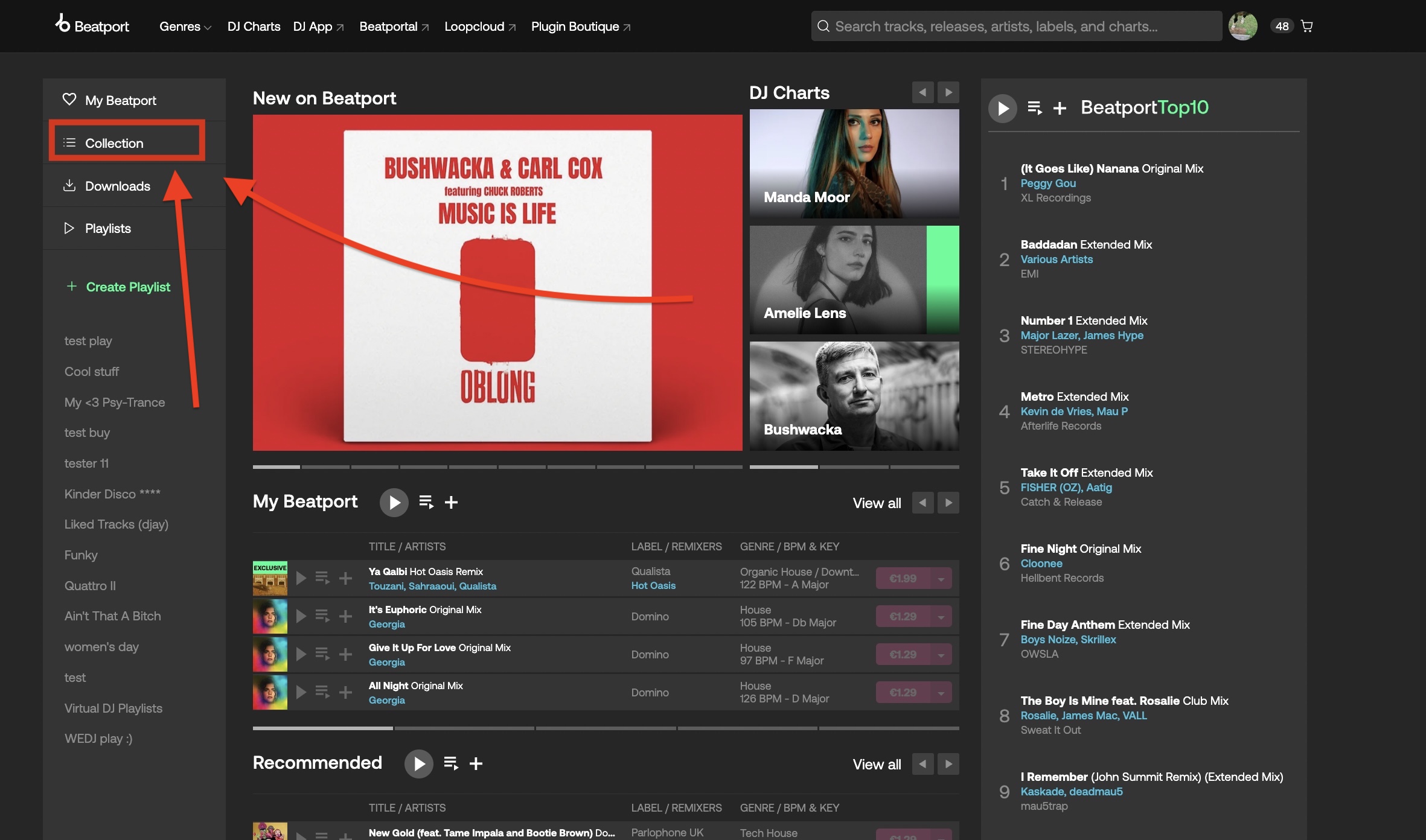Open Playlists in sidebar
Screen dimensions: 1426x840
[x=134, y=228]
